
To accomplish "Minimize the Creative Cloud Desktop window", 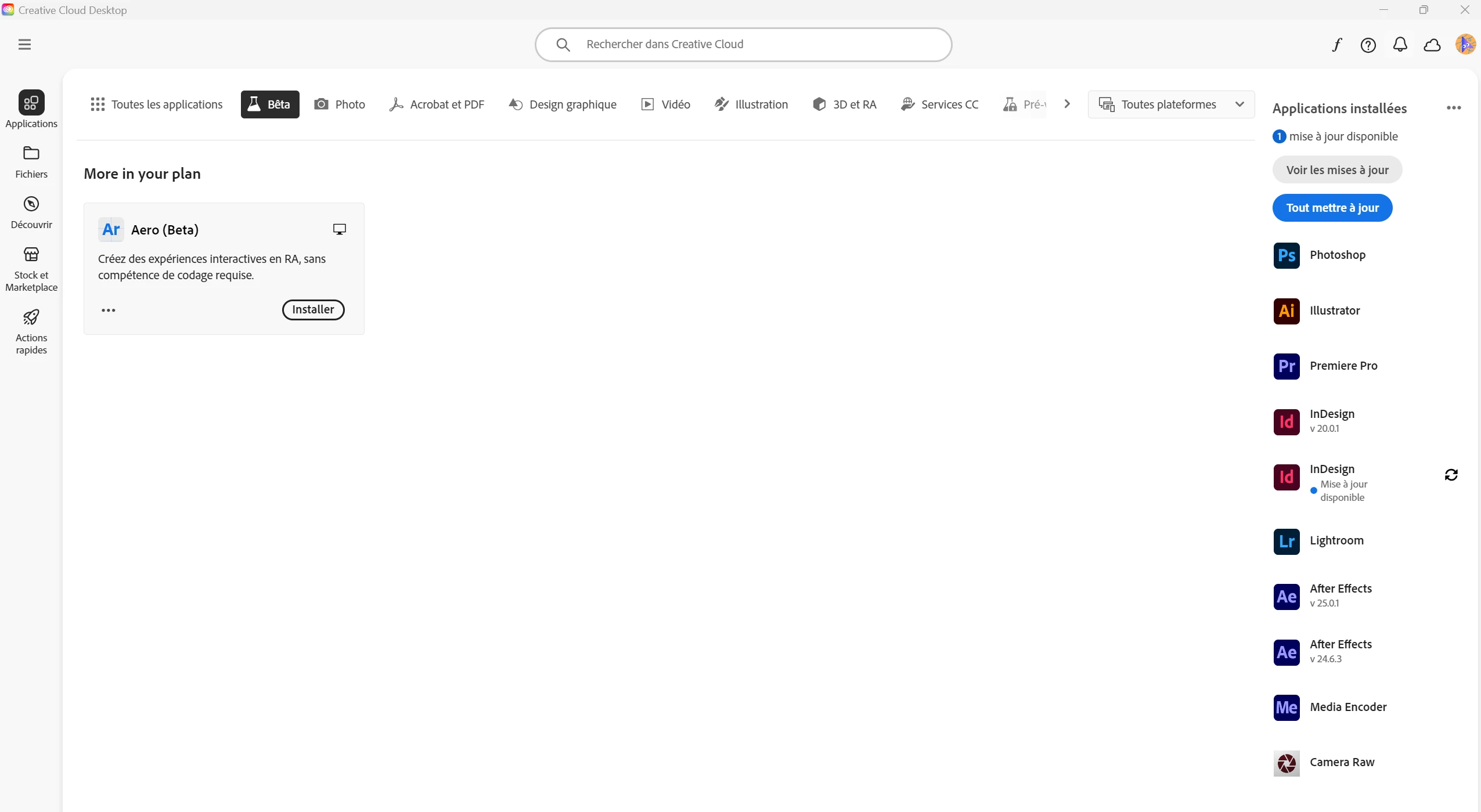I will coord(1383,10).
